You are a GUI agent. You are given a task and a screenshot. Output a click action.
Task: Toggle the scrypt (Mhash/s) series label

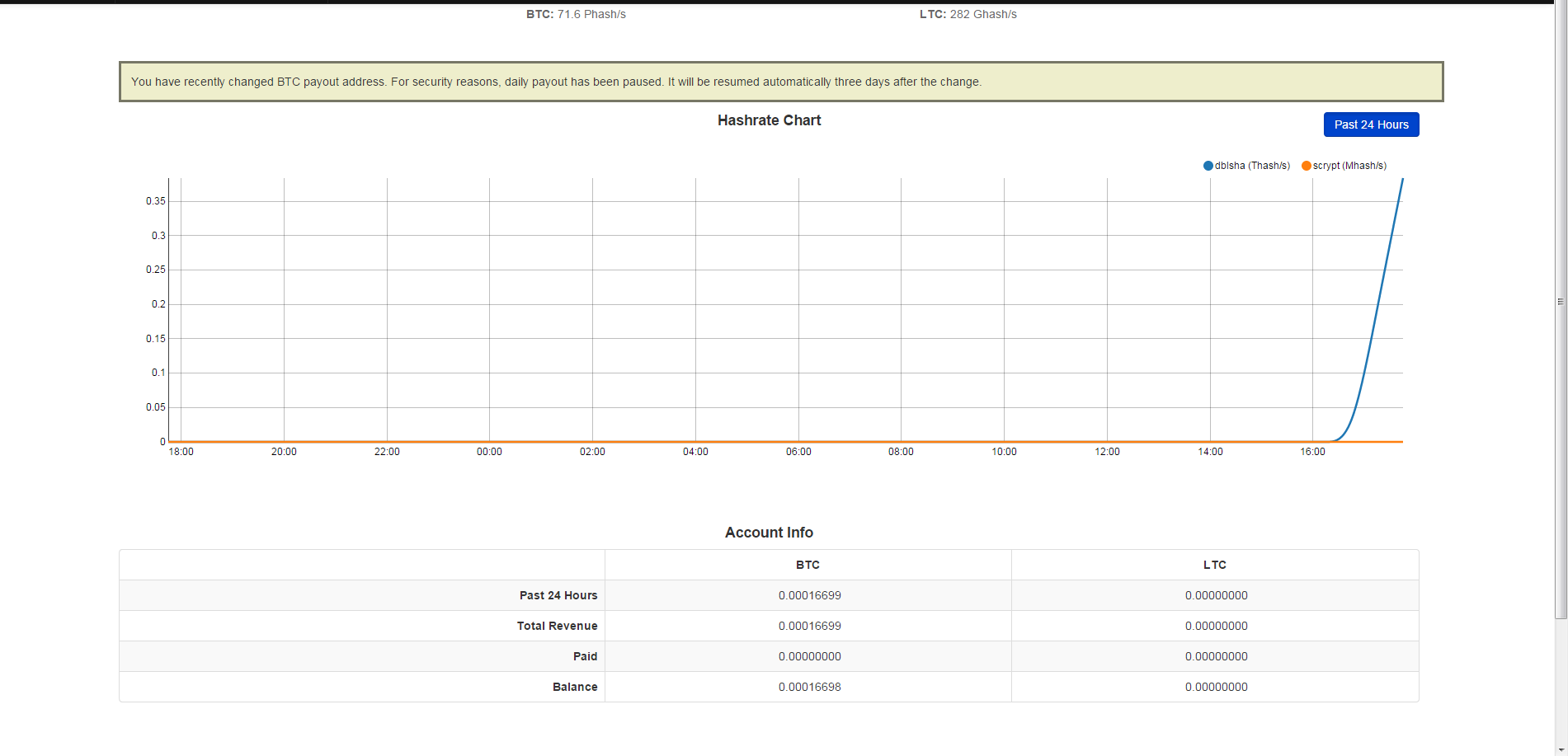pyautogui.click(x=1349, y=166)
